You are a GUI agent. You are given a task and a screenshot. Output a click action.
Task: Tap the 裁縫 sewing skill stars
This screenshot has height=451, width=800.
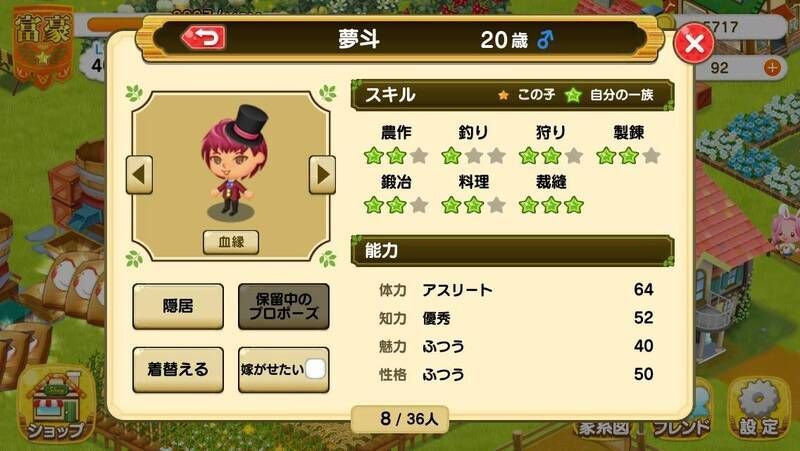(551, 205)
